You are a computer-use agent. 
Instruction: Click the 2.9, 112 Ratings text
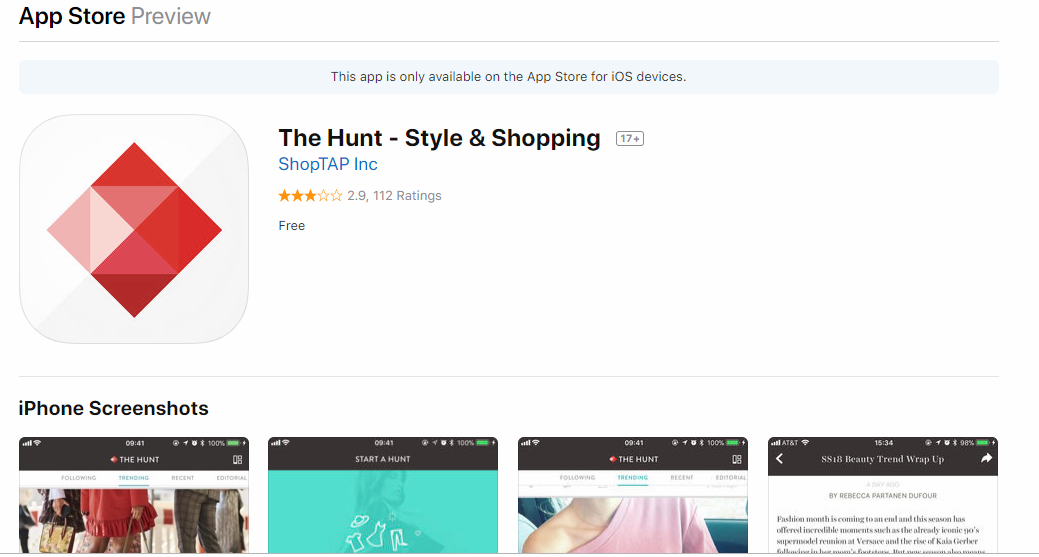coord(394,196)
